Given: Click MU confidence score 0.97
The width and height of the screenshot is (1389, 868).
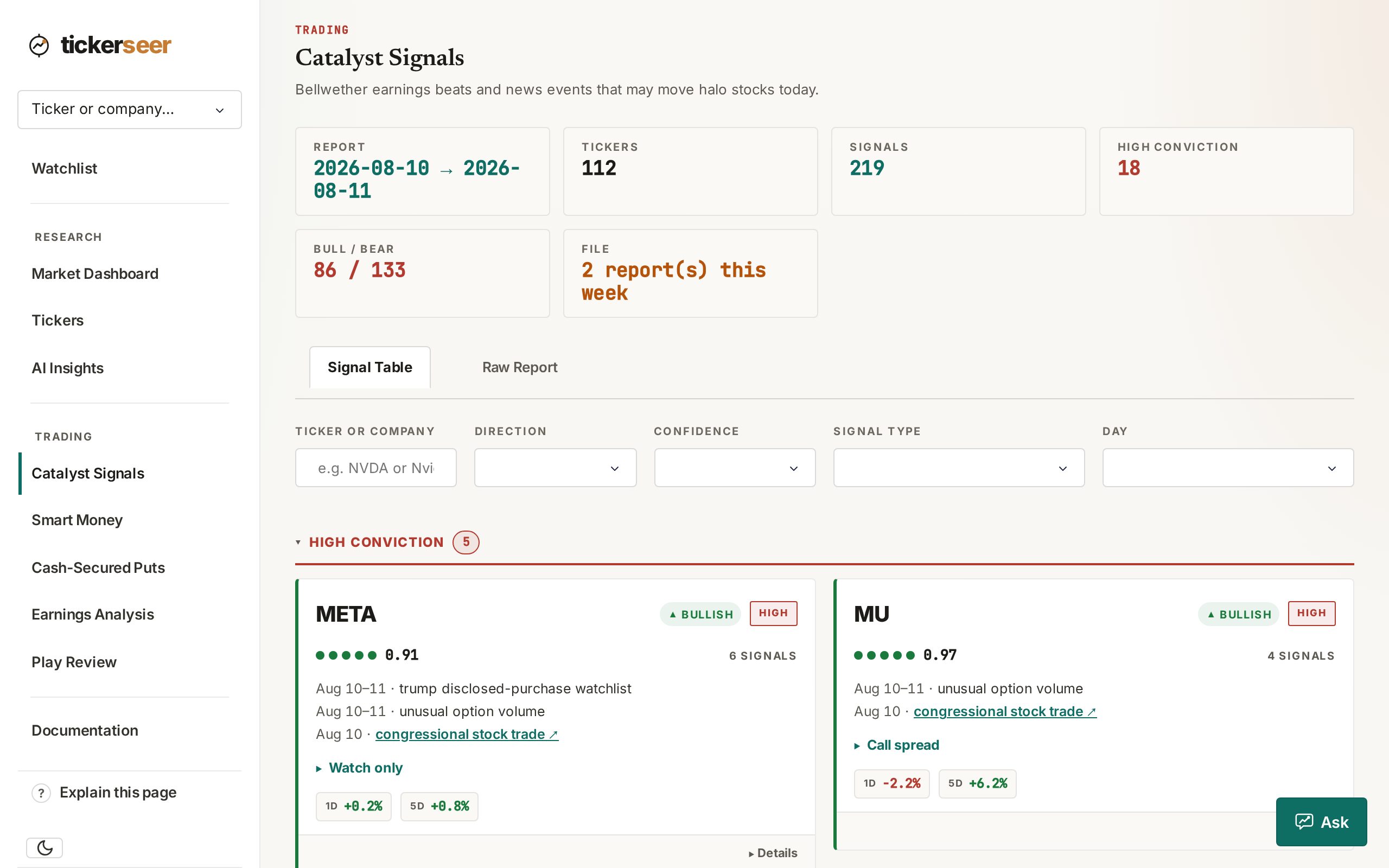Looking at the screenshot, I should pos(940,655).
